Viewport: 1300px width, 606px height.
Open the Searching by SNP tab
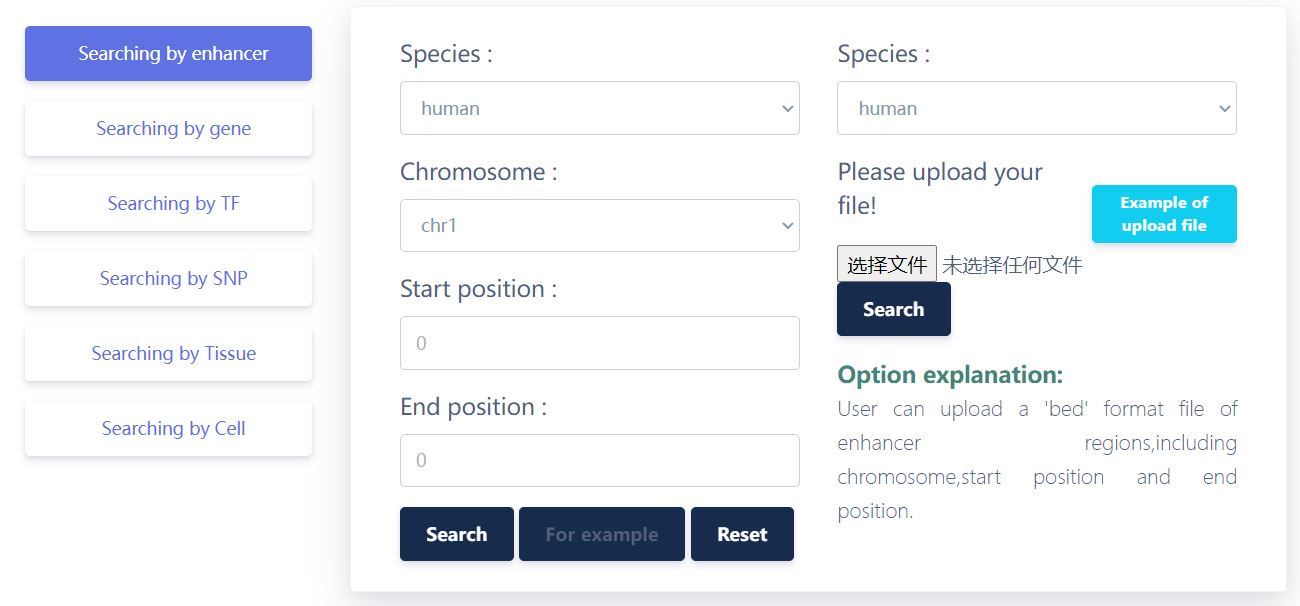[x=168, y=279]
